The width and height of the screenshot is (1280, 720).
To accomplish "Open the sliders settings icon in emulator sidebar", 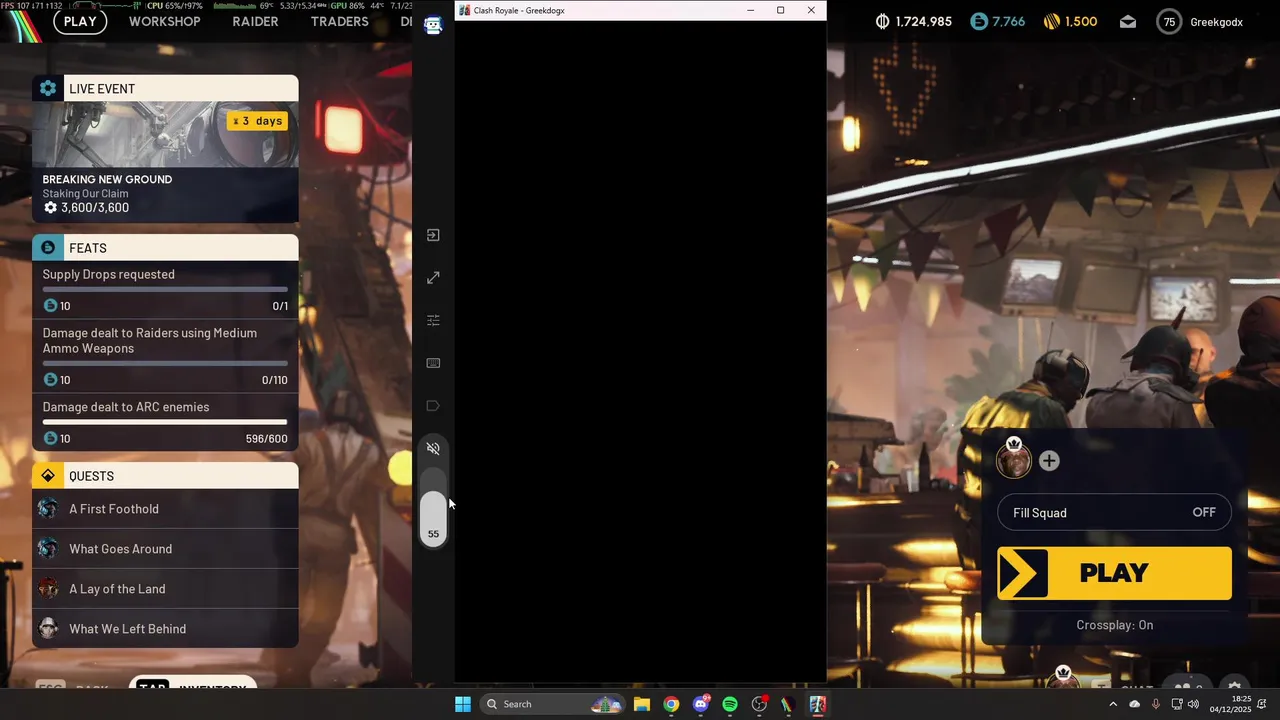I will pos(433,320).
